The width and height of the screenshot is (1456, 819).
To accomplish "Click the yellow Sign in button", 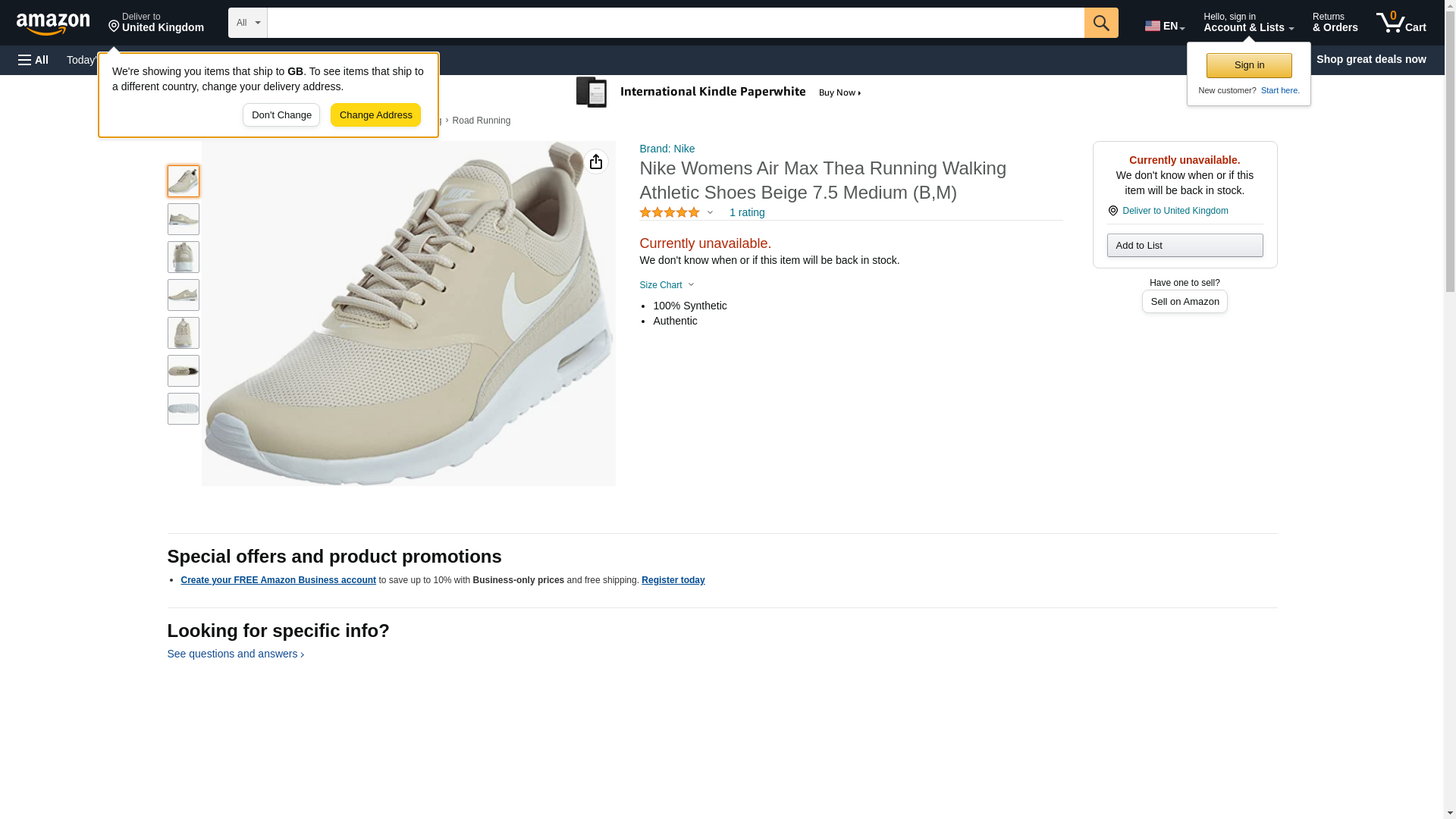I will point(1248,65).
